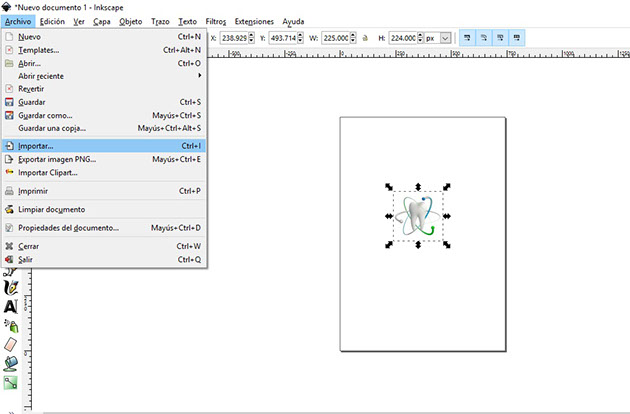Screen dimensions: 630x414
Task: Click the top-middle scale handle
Action: point(418,187)
